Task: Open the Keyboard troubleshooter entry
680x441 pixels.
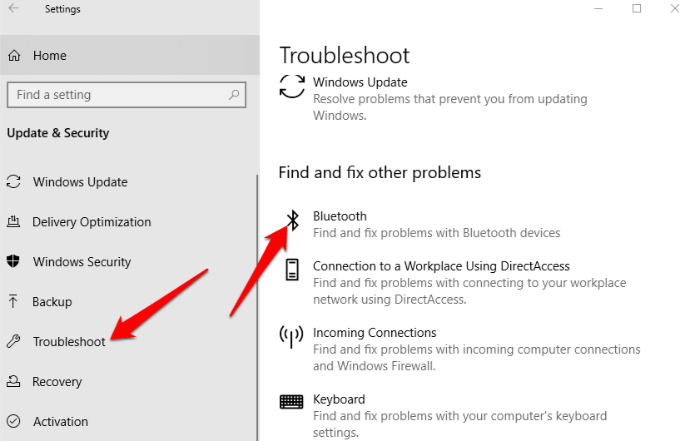Action: pos(338,399)
